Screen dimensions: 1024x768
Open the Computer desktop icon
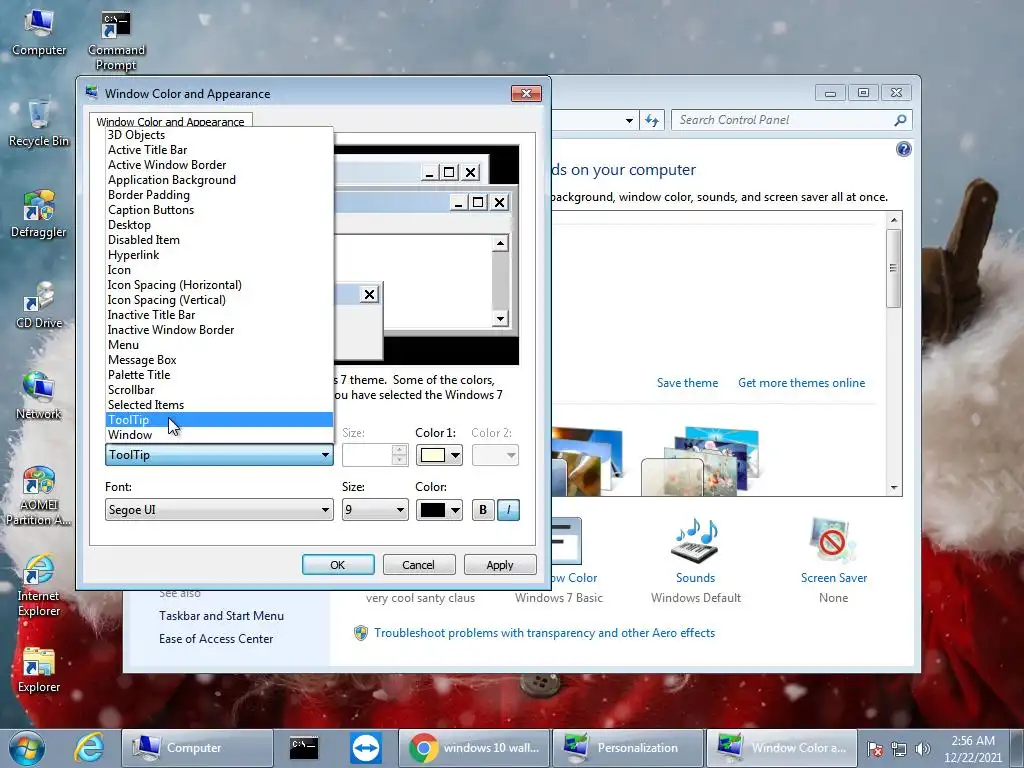click(x=39, y=33)
